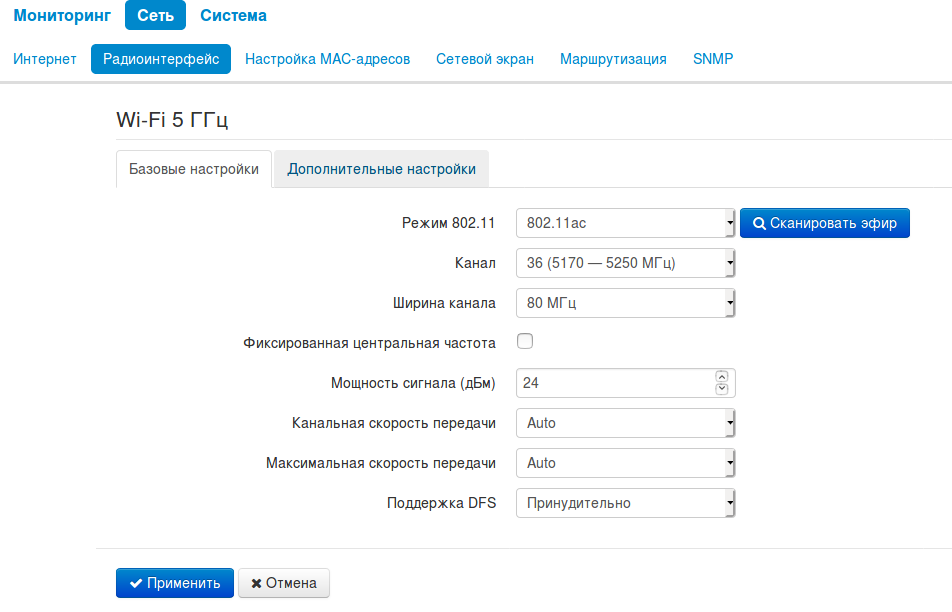Increase signal power with up stepper arrow

(x=722, y=377)
